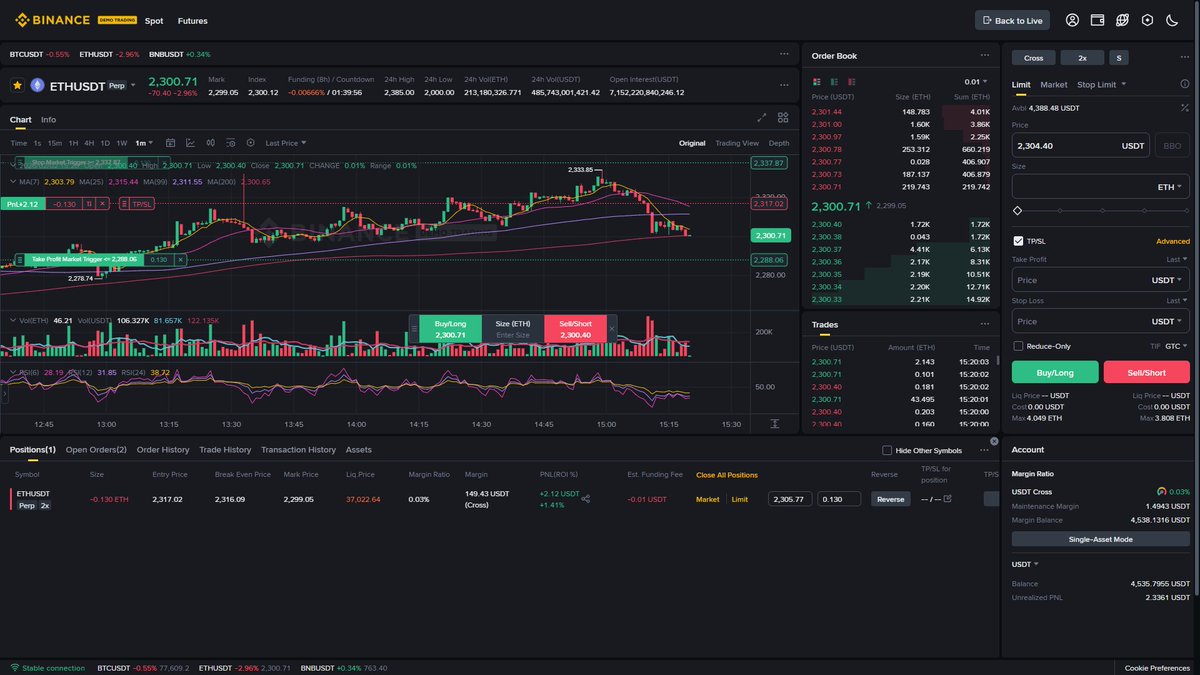
Task: Switch chart to Original view
Action: click(692, 143)
